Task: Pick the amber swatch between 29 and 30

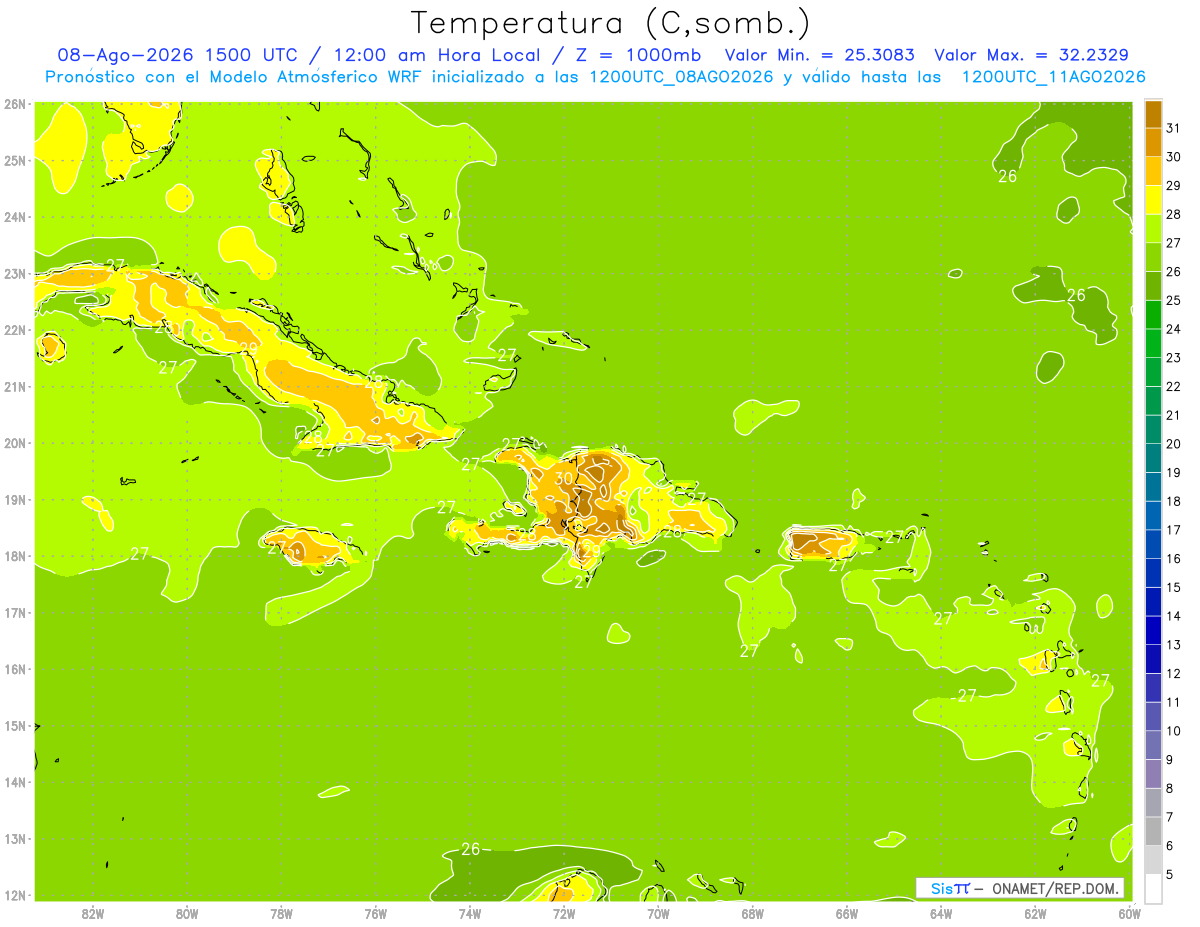Action: [1153, 171]
